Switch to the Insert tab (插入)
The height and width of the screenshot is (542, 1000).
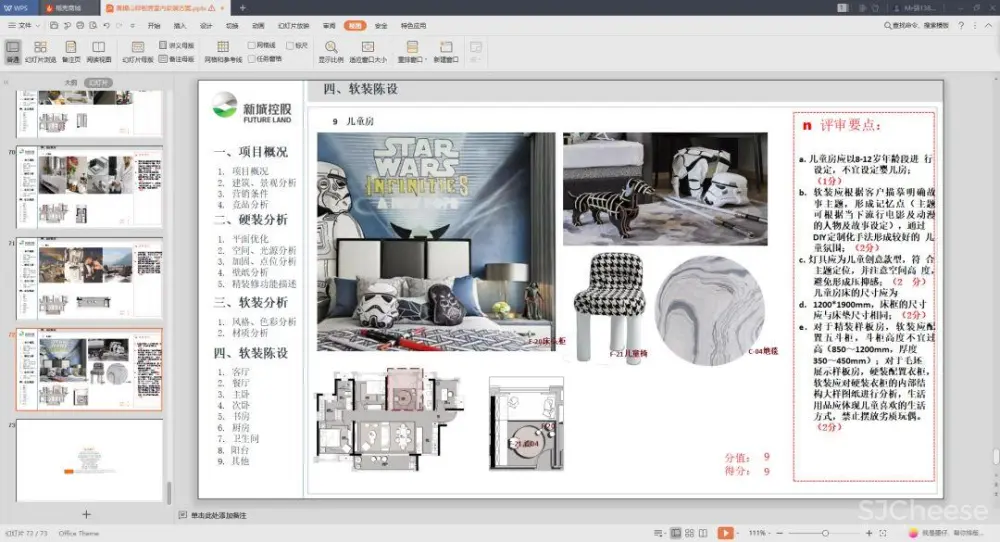pyautogui.click(x=180, y=25)
